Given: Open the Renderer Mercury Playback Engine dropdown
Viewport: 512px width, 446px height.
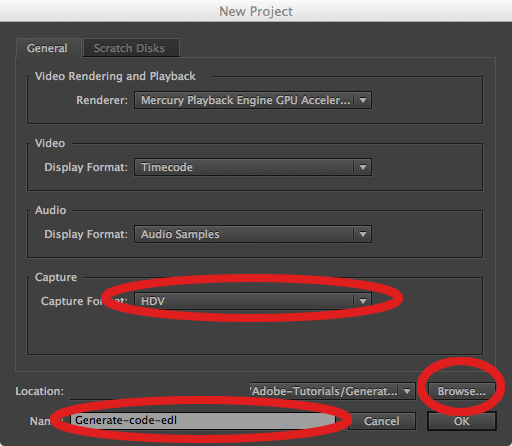Looking at the screenshot, I should tap(253, 100).
